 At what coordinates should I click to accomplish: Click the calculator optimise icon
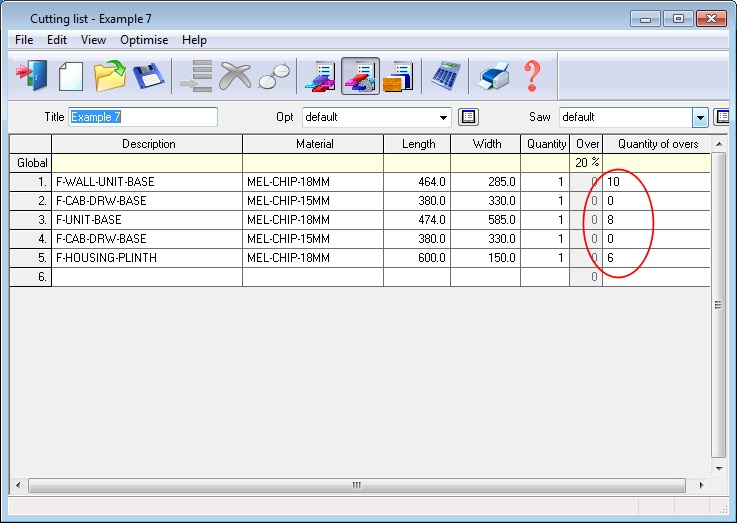tap(446, 76)
